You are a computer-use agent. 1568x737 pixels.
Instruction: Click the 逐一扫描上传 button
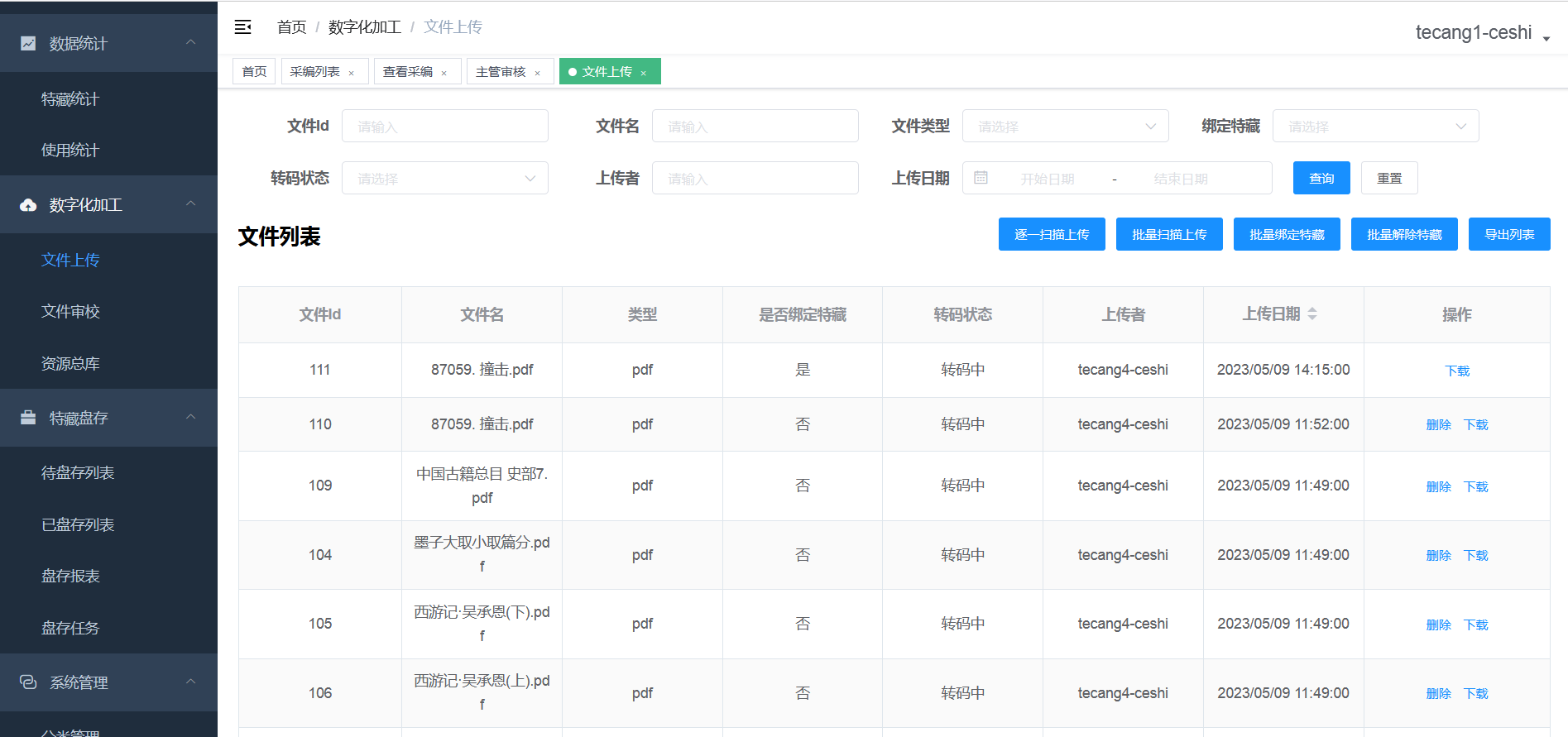click(1052, 234)
